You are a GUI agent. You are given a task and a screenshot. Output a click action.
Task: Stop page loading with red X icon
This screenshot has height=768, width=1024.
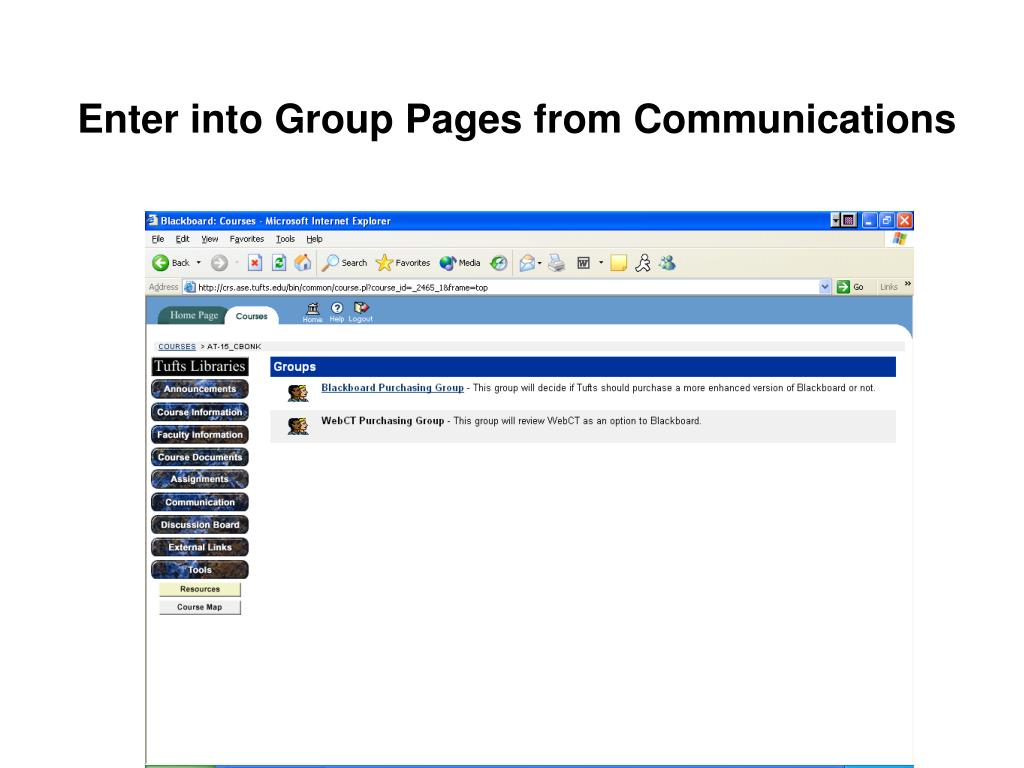point(255,263)
